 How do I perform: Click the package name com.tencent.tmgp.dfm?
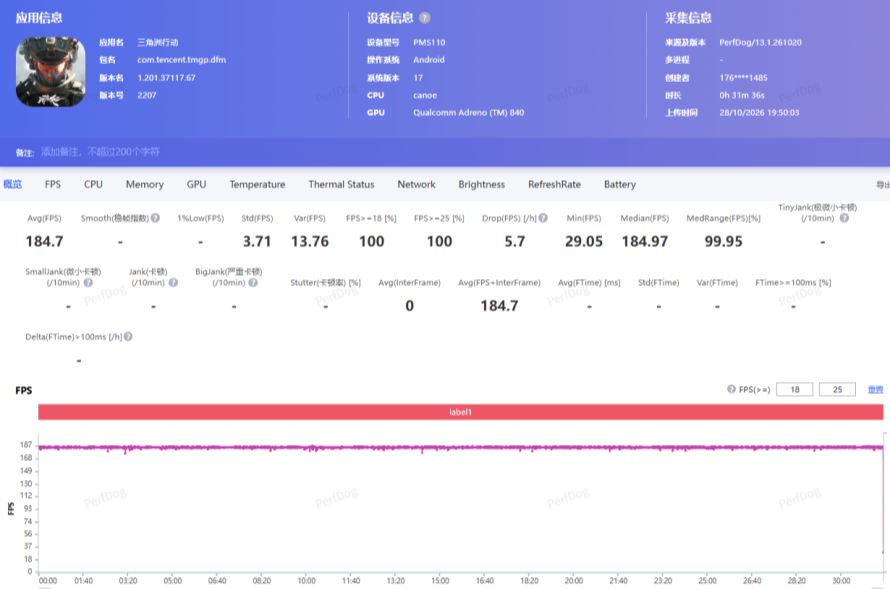[182, 60]
